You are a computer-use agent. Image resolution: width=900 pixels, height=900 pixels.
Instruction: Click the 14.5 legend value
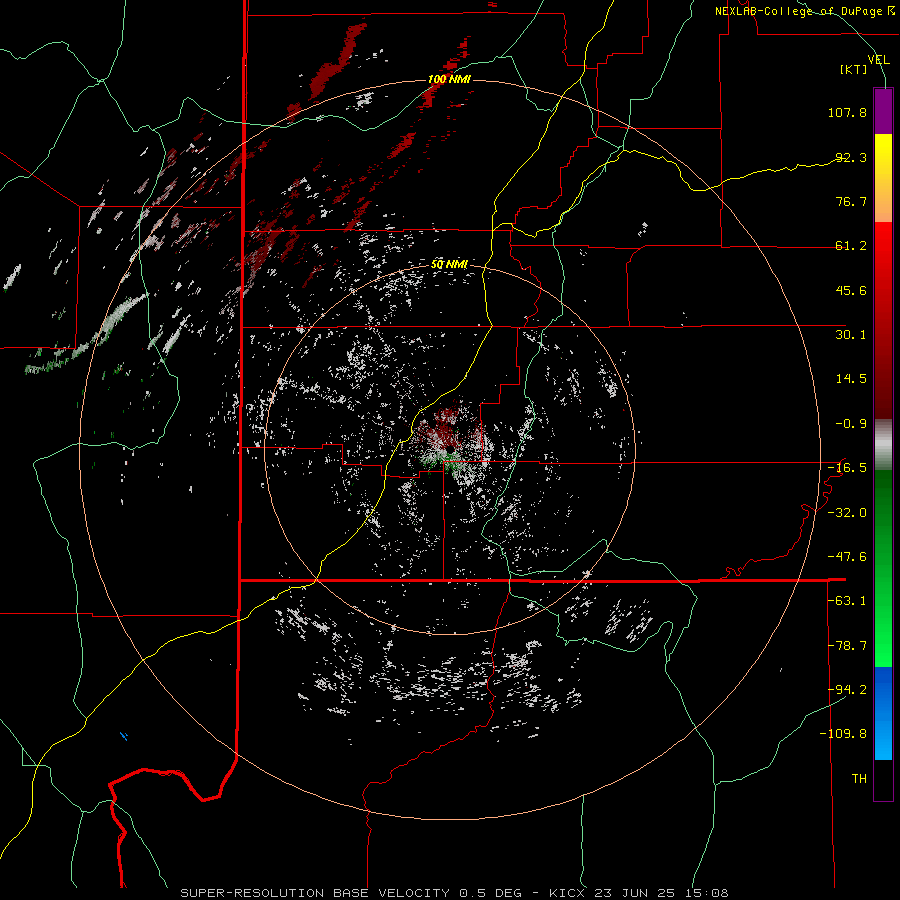click(x=851, y=379)
